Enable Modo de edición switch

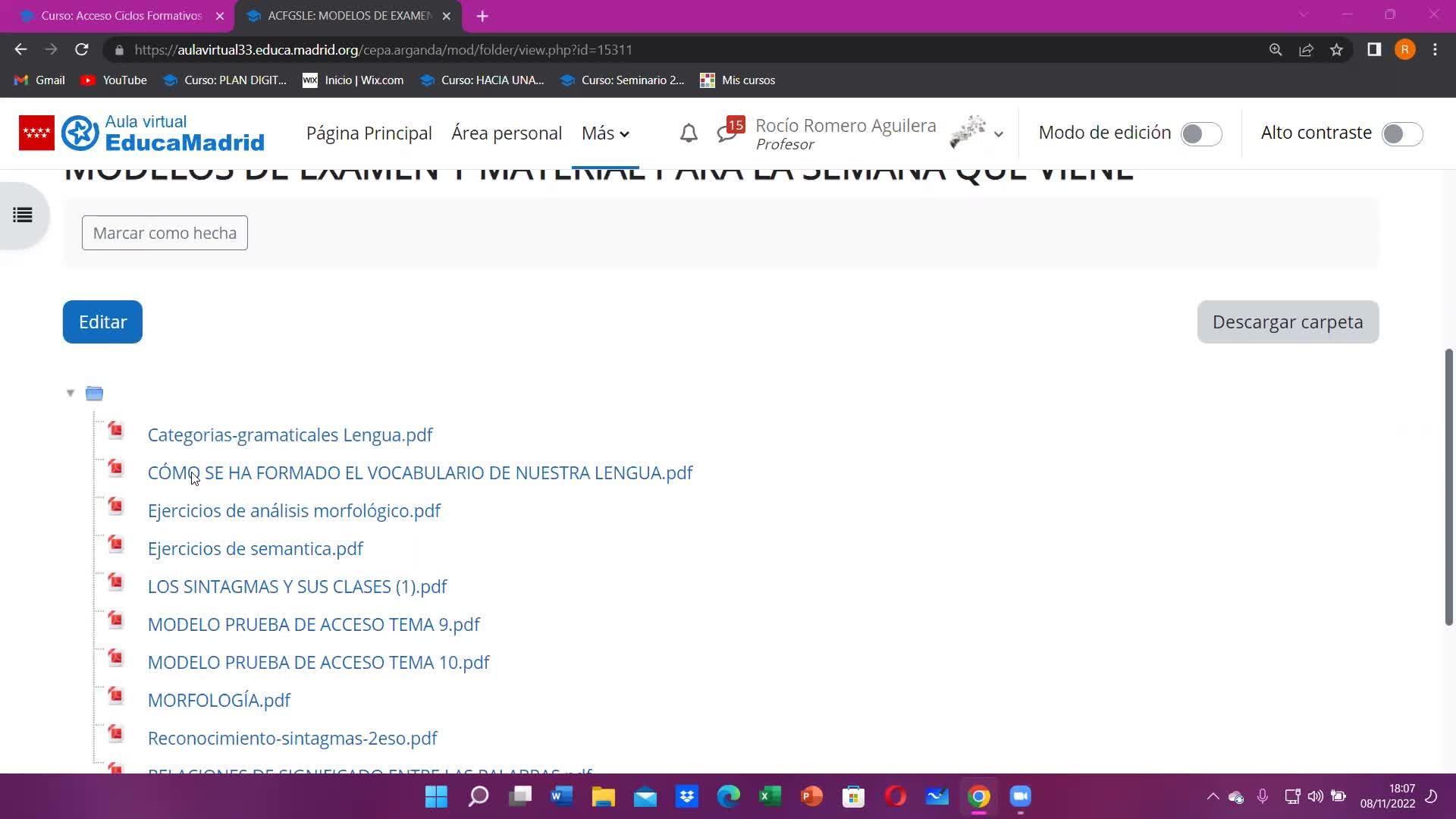(x=1201, y=134)
